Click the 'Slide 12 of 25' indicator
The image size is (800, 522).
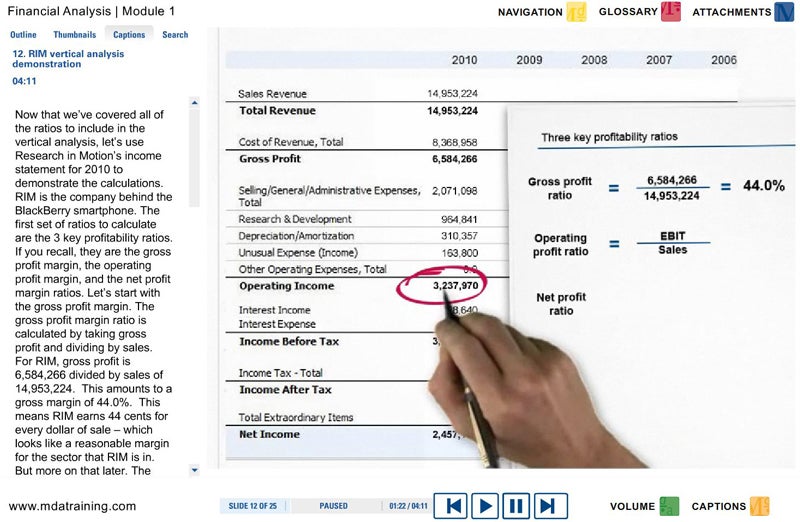click(x=252, y=506)
